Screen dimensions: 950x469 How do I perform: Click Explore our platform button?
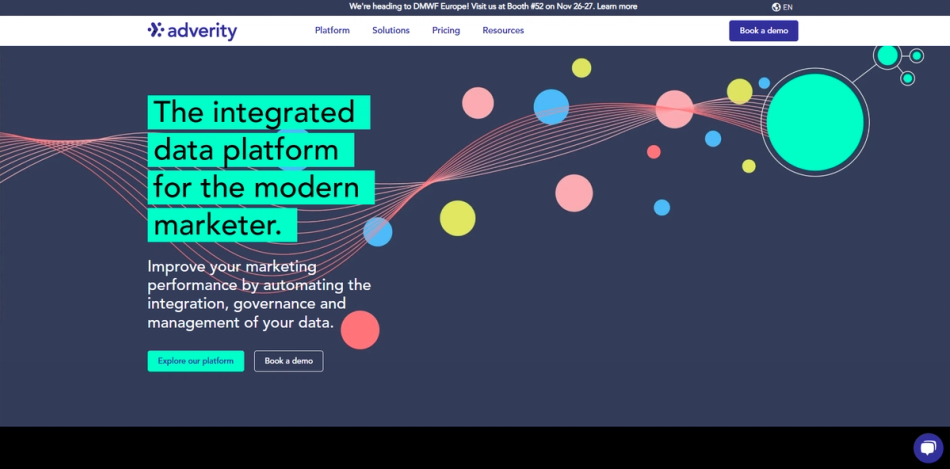(196, 361)
